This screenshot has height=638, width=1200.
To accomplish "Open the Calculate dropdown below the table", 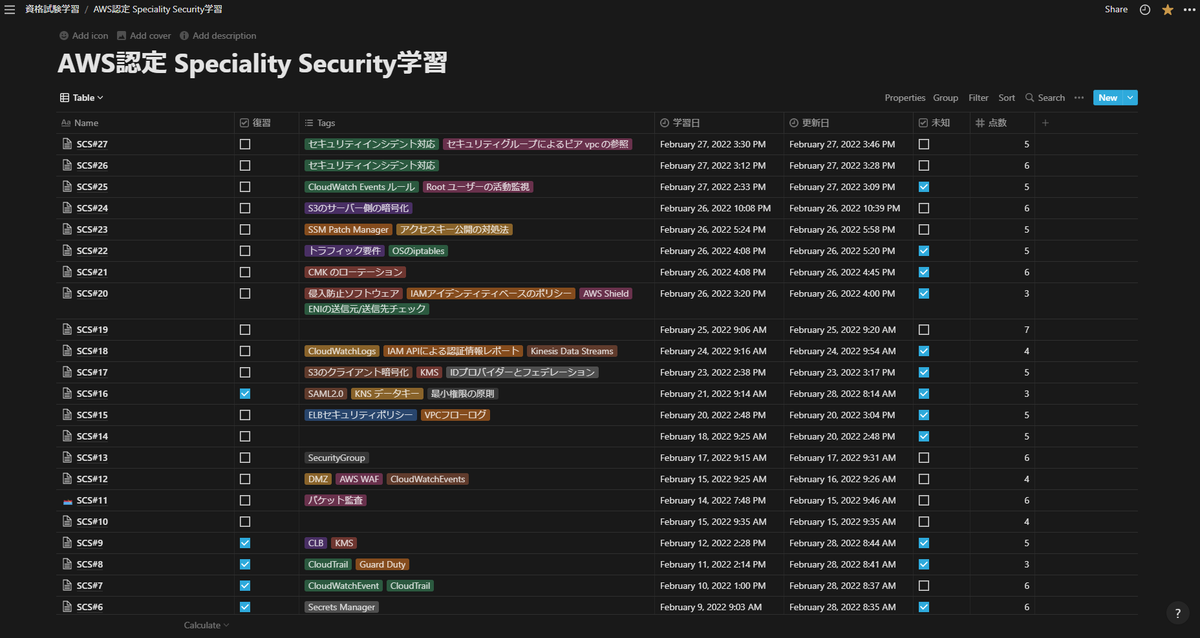I will pyautogui.click(x=206, y=625).
